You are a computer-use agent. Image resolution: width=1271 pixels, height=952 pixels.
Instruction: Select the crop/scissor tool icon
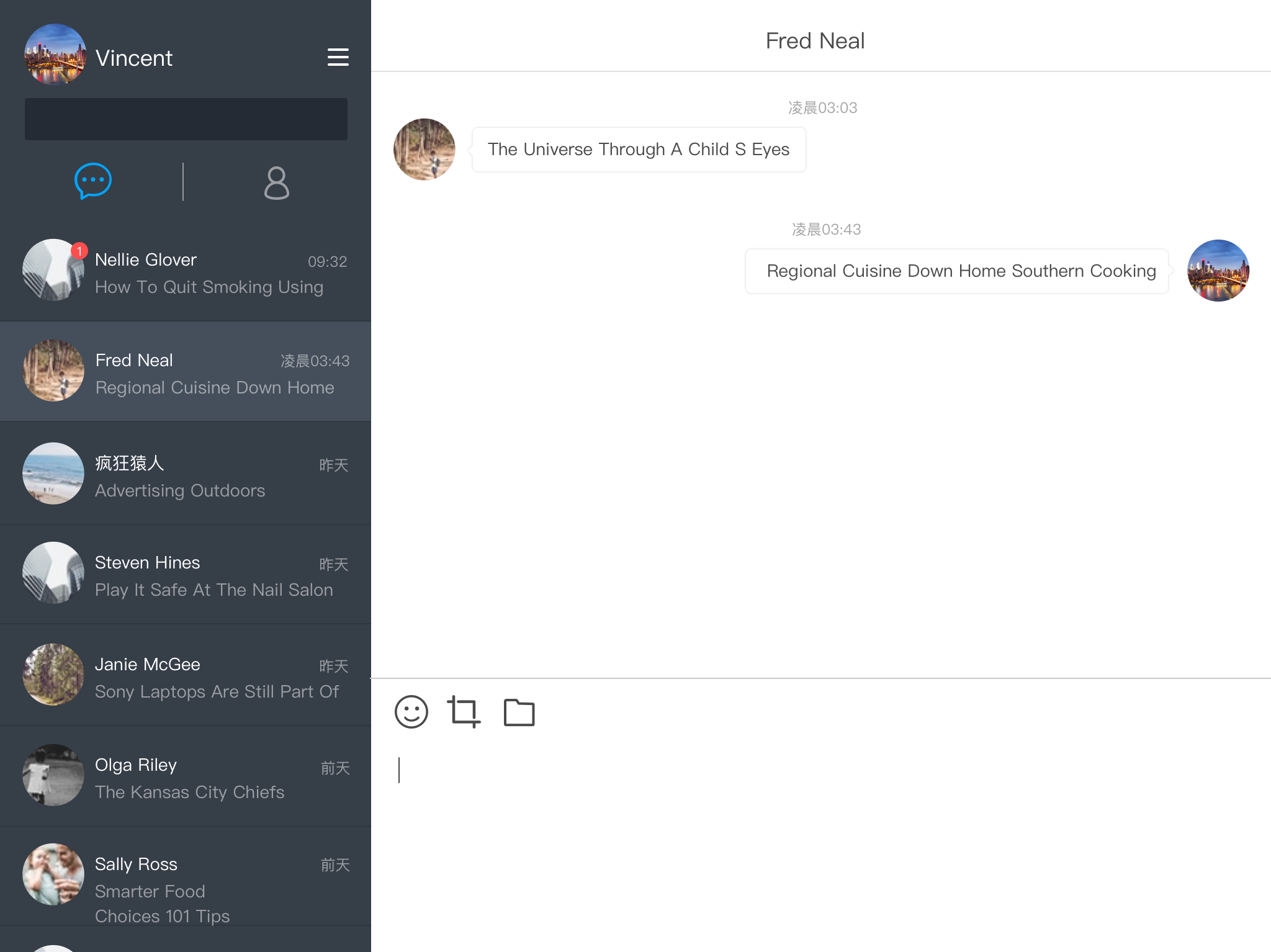click(463, 712)
